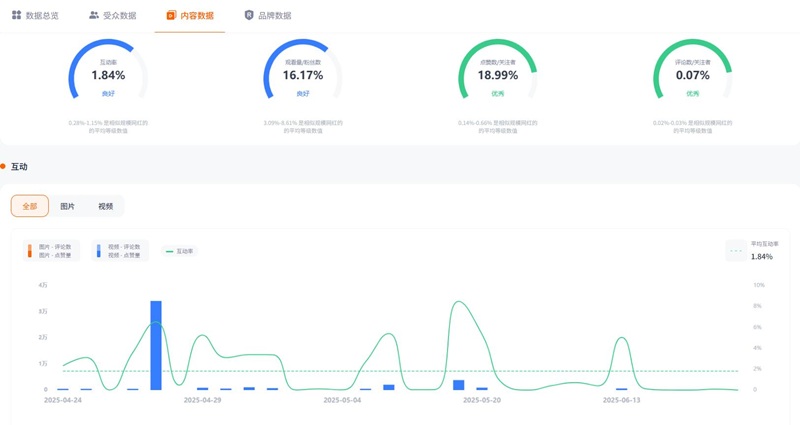The width and height of the screenshot is (800, 425).
Task: Click the 点赞数/关注者 18.99% gauge
Action: coord(498,76)
